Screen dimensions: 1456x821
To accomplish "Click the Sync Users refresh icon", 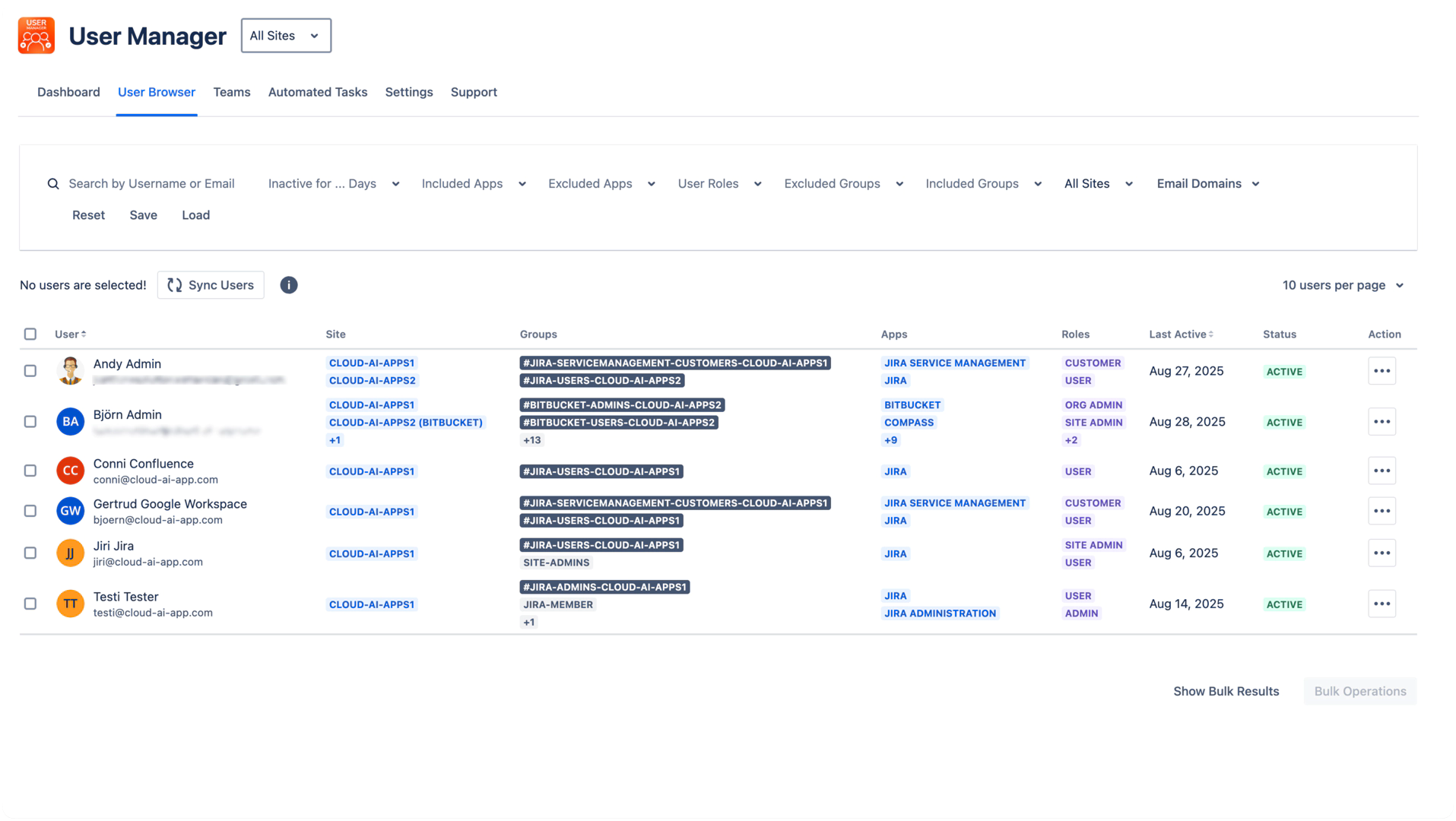I will tap(175, 285).
